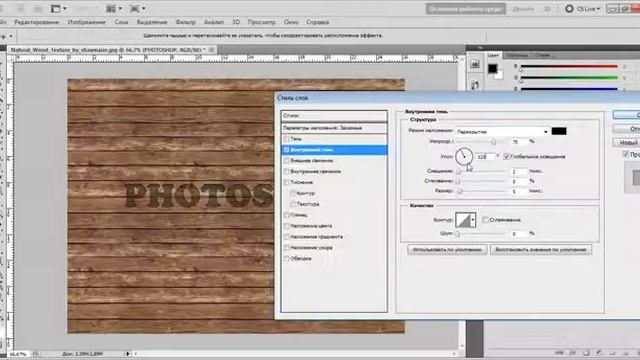The height and width of the screenshot is (360, 640).
Task: Select the Стили entry in Layer Style list
Action: click(334, 116)
